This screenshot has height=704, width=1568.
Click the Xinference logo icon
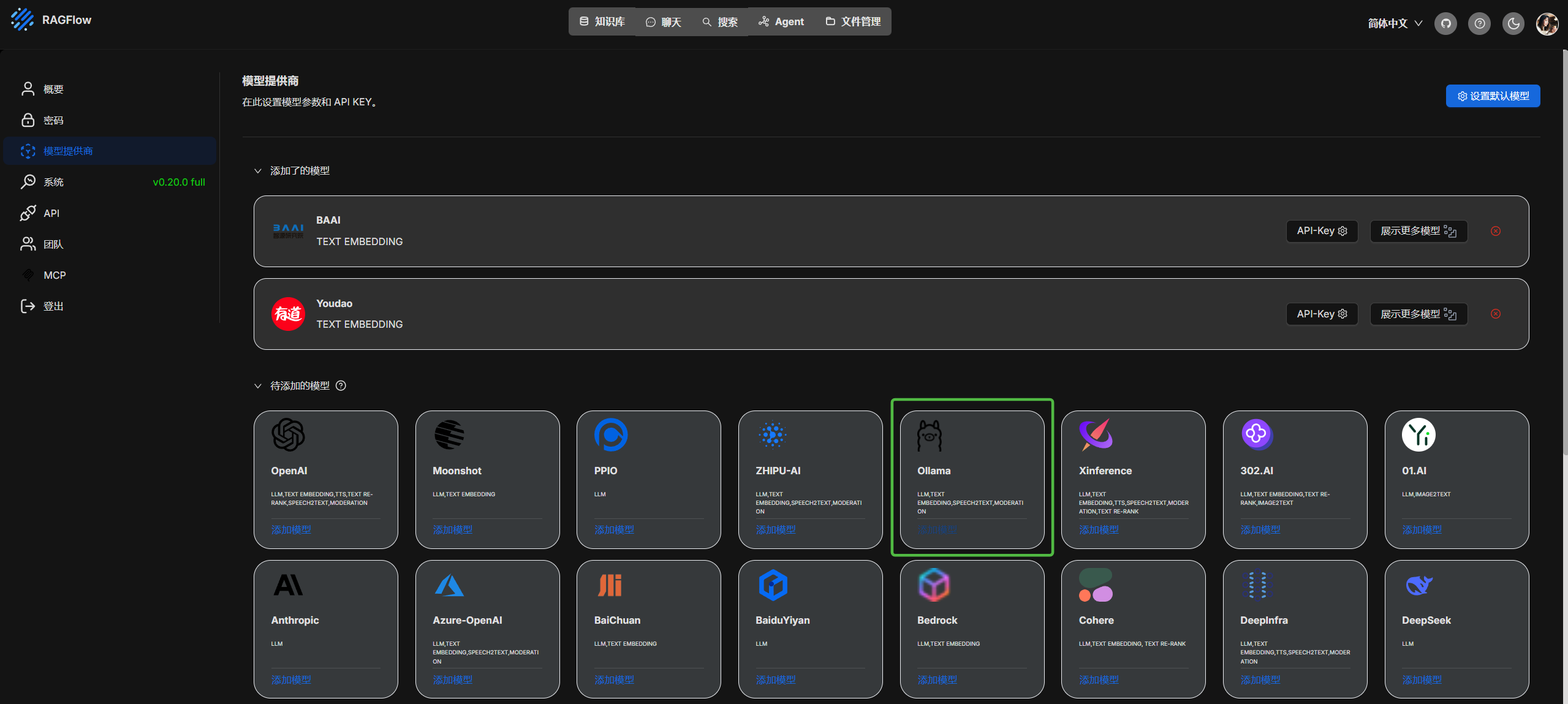click(1096, 434)
